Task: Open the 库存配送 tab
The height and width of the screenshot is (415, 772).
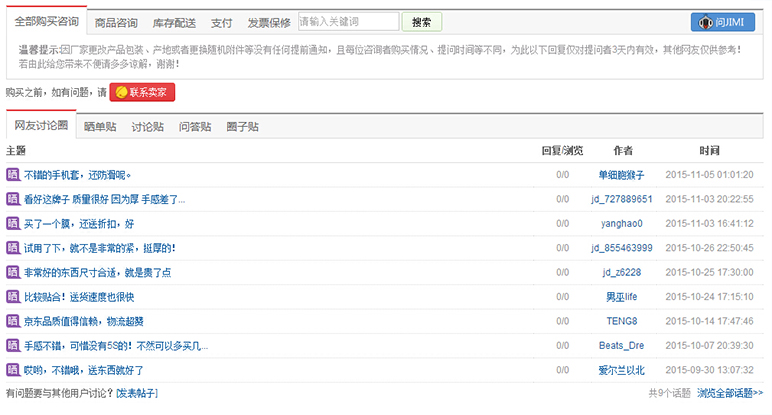Action: [174, 23]
